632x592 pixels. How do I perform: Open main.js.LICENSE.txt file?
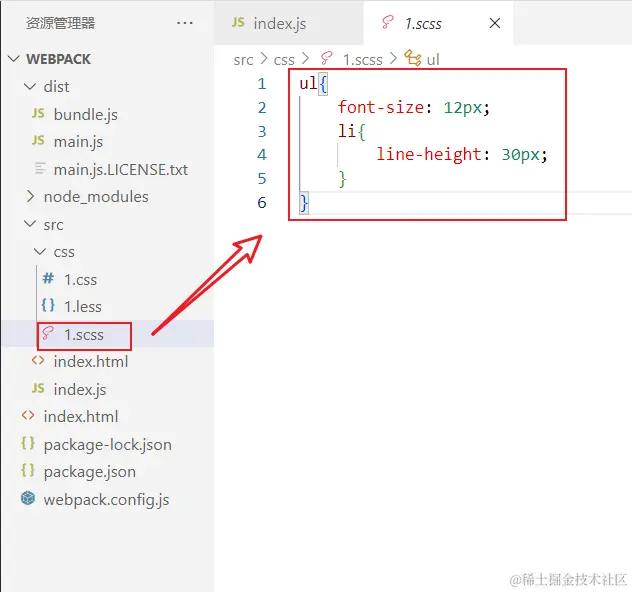(x=121, y=170)
